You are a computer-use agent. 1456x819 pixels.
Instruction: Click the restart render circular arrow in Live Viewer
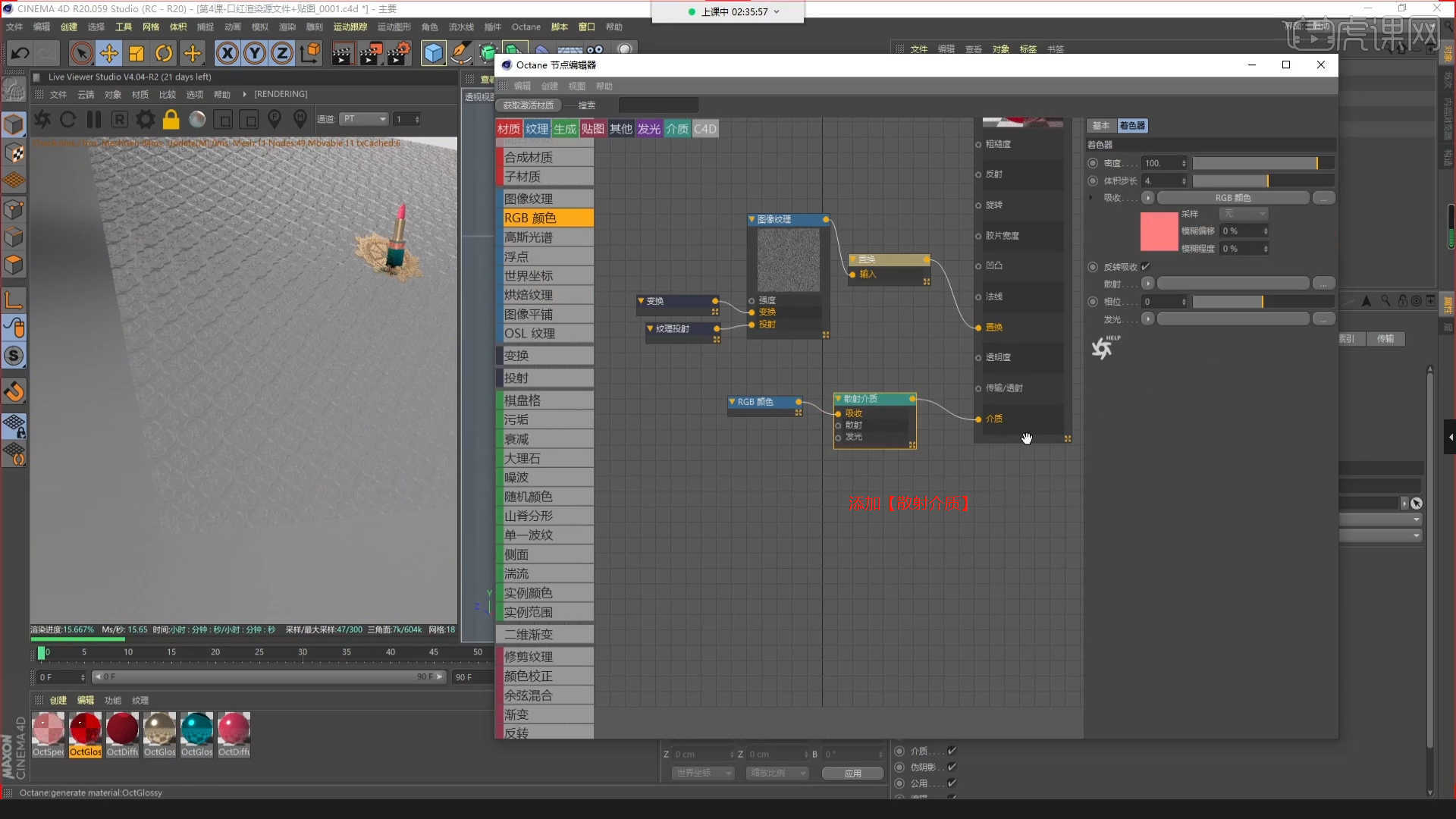pos(68,119)
